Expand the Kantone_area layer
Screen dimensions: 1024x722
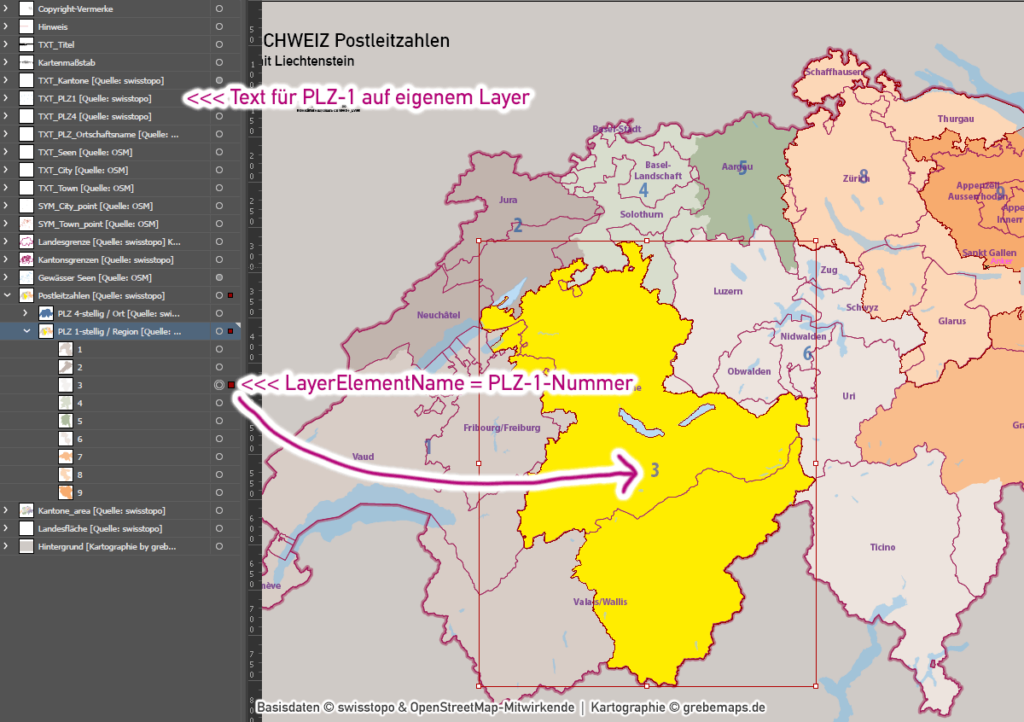click(8, 510)
